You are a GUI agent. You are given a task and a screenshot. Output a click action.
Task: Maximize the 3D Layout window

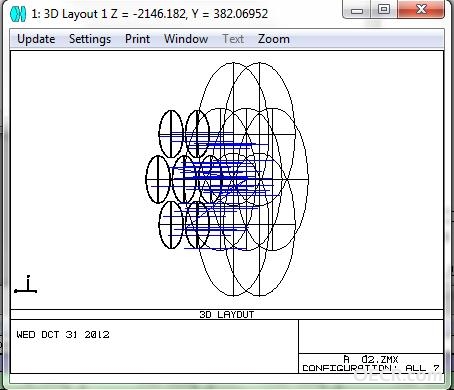click(384, 9)
